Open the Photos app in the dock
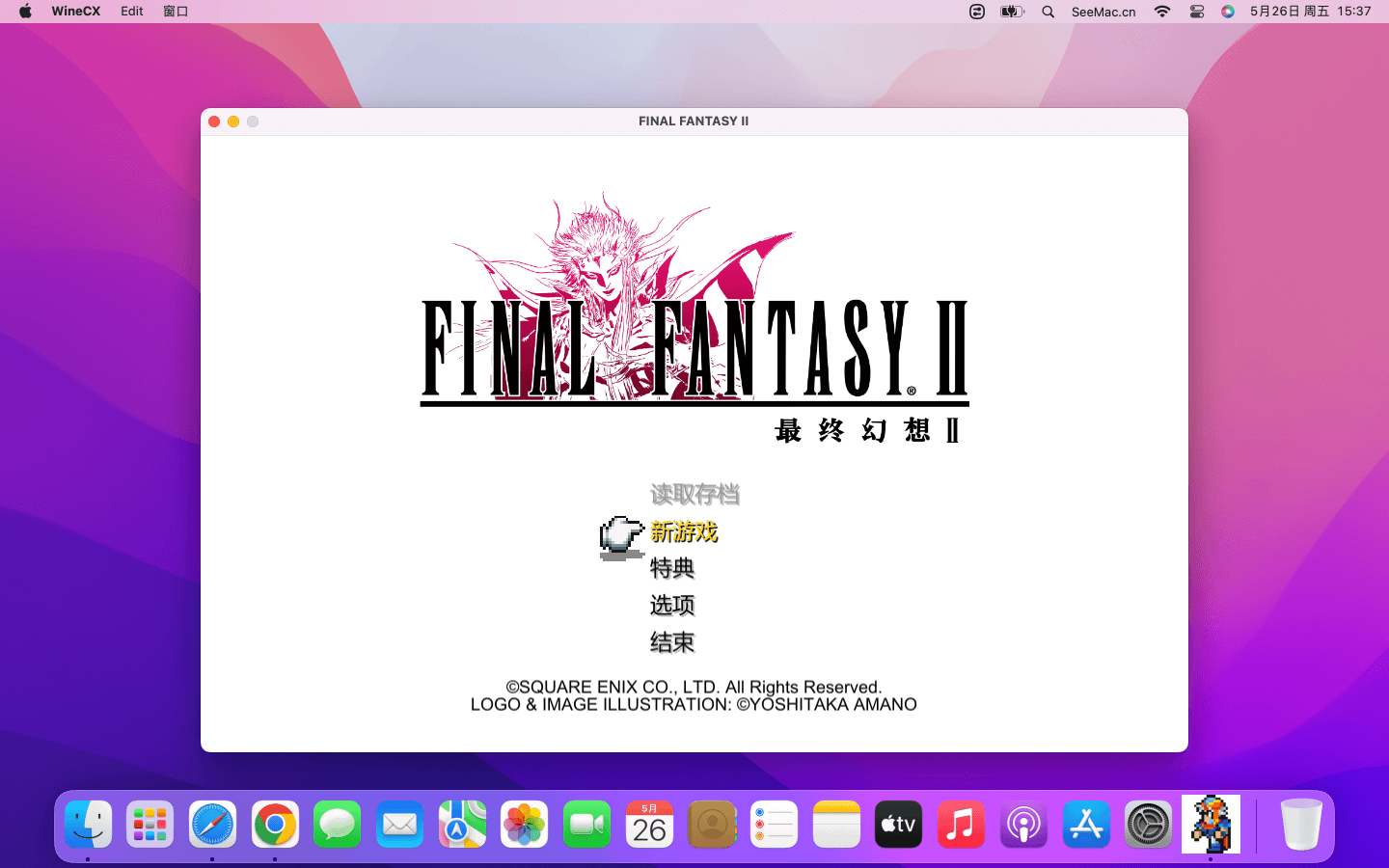 (525, 825)
